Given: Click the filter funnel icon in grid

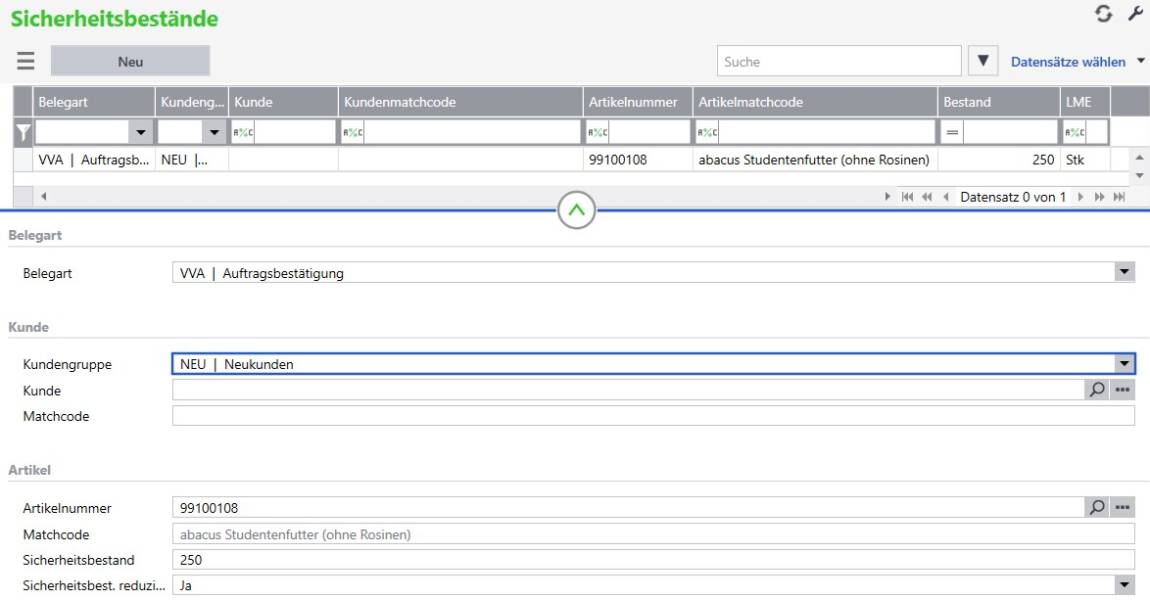Looking at the screenshot, I should (x=22, y=132).
